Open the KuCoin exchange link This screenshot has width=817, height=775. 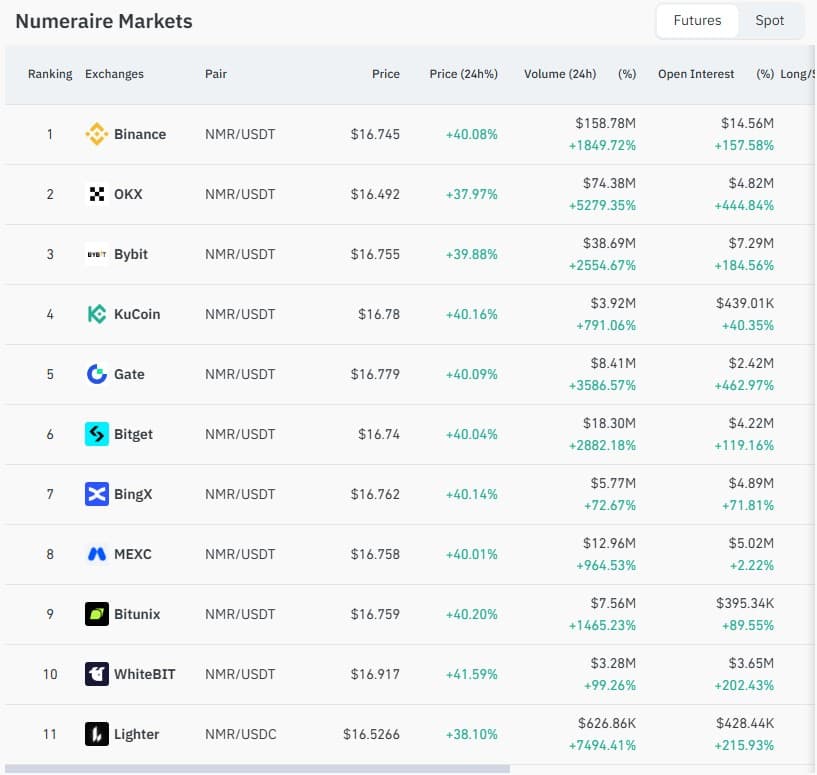(137, 314)
